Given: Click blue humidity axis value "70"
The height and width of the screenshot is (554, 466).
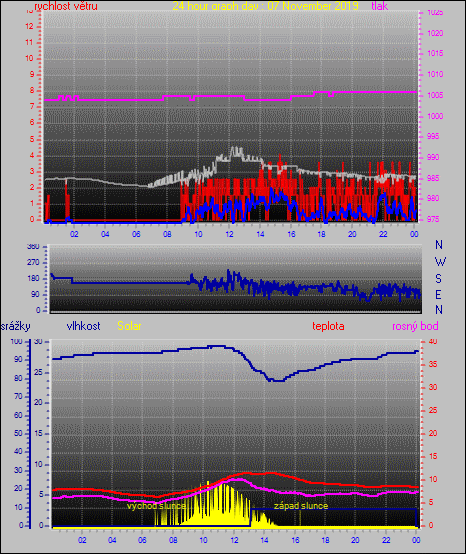Looking at the screenshot, I should [x=18, y=396].
